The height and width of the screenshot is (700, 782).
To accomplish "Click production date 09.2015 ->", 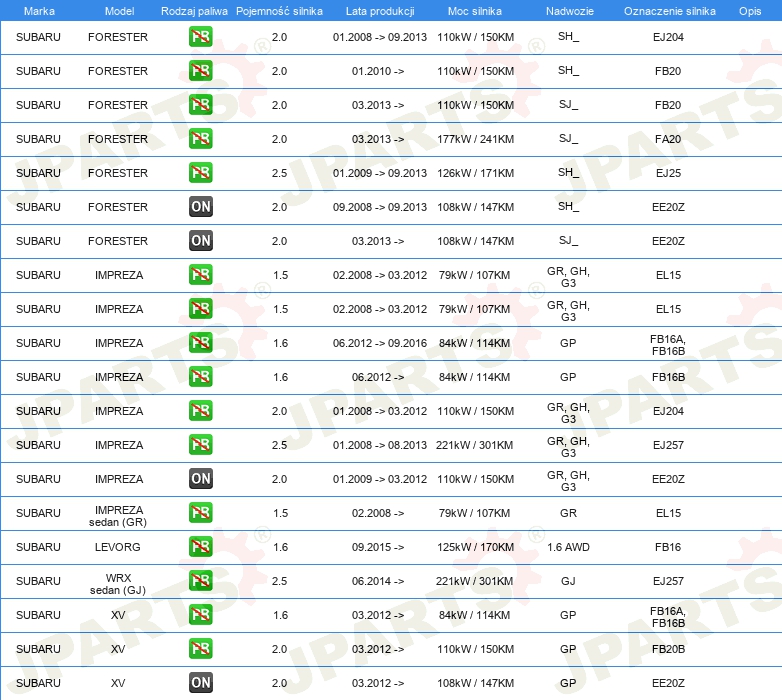I will (378, 547).
